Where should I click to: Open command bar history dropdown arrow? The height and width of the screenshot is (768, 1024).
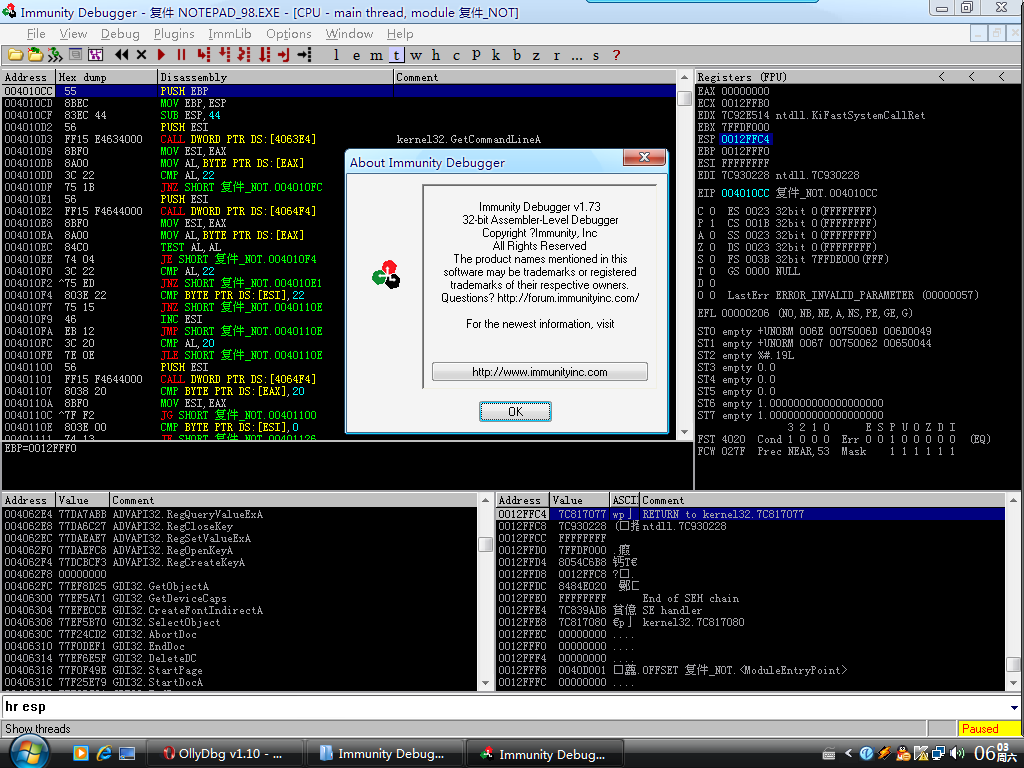(x=1014, y=707)
